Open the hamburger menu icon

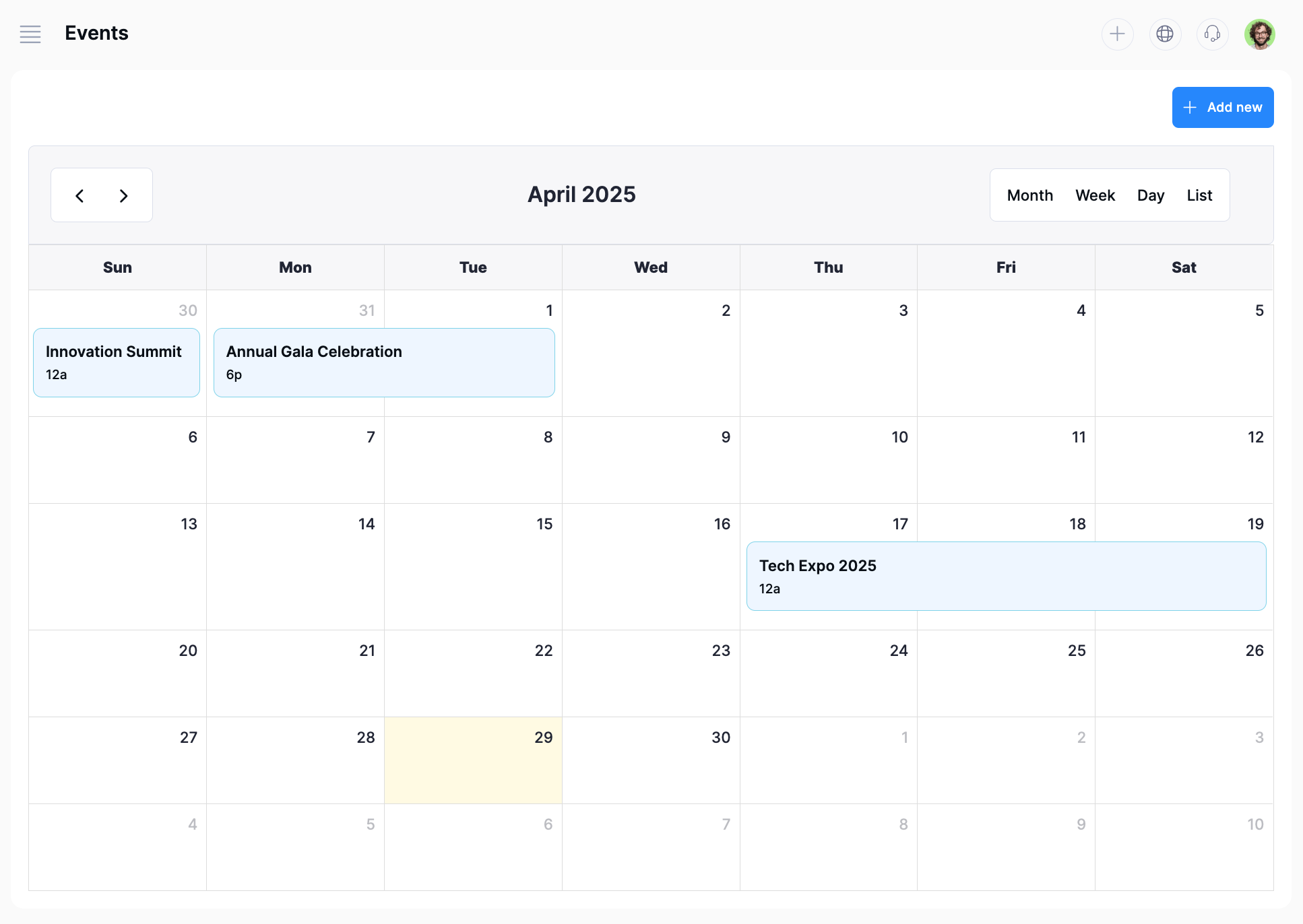[x=30, y=34]
